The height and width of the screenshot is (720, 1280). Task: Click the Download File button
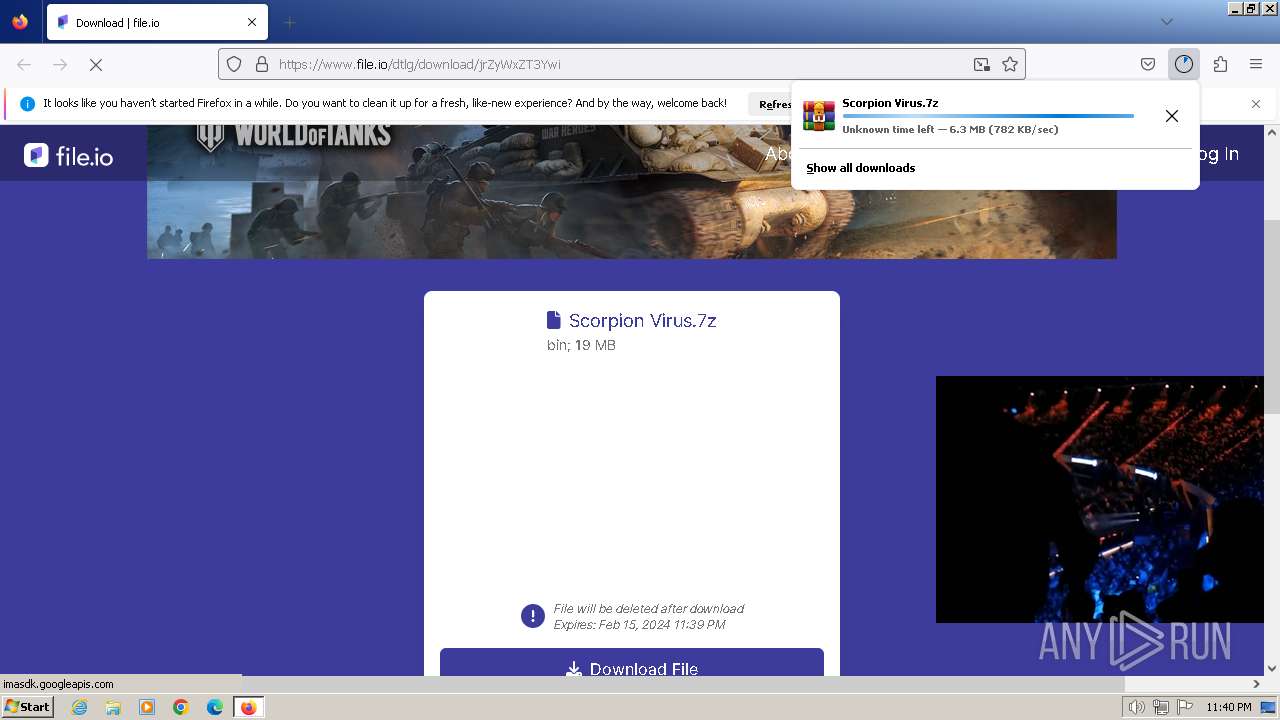[632, 662]
